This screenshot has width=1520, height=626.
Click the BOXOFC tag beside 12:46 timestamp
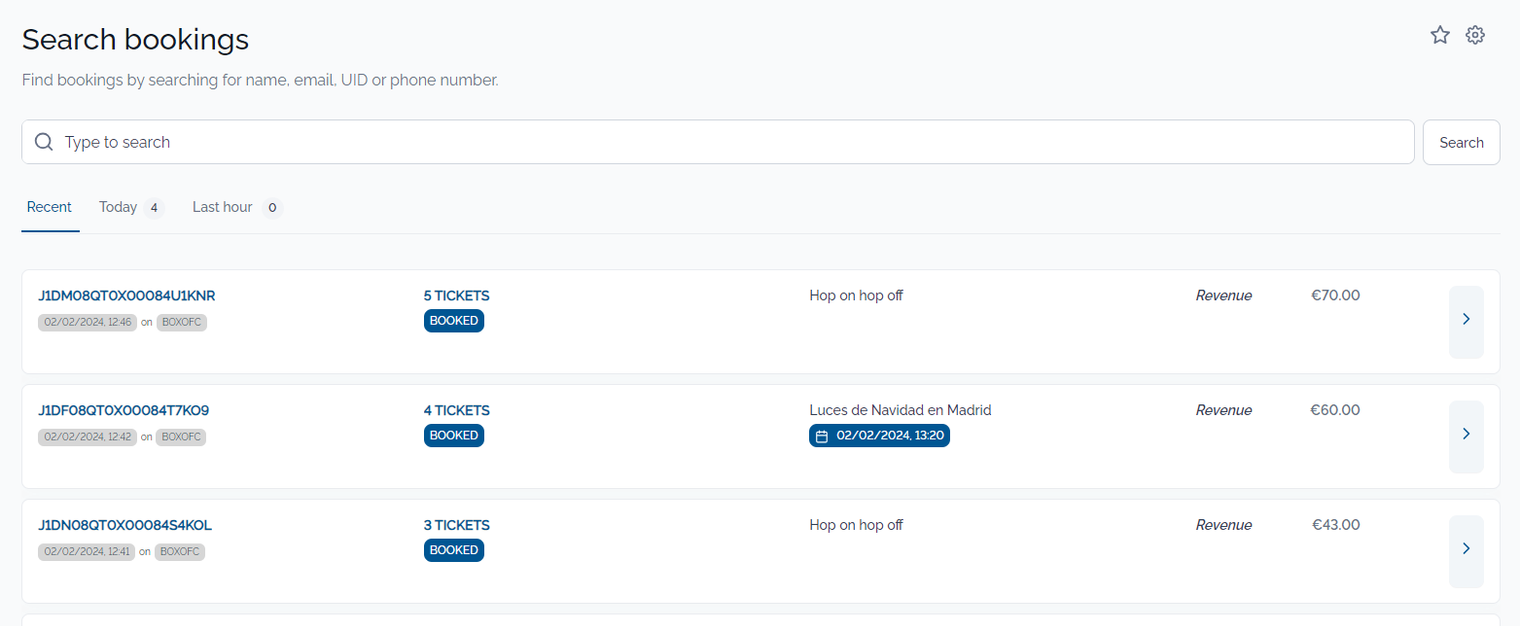[182, 323]
